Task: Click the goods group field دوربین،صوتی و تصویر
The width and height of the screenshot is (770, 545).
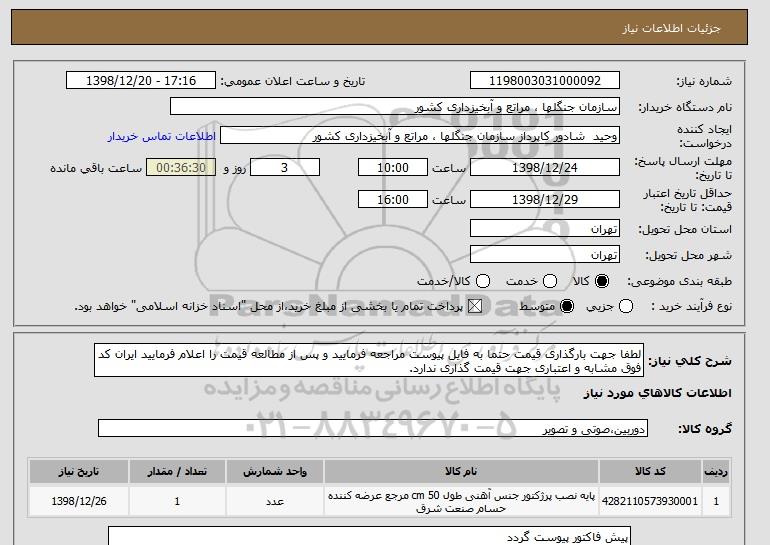Action: pyautogui.click(x=373, y=429)
